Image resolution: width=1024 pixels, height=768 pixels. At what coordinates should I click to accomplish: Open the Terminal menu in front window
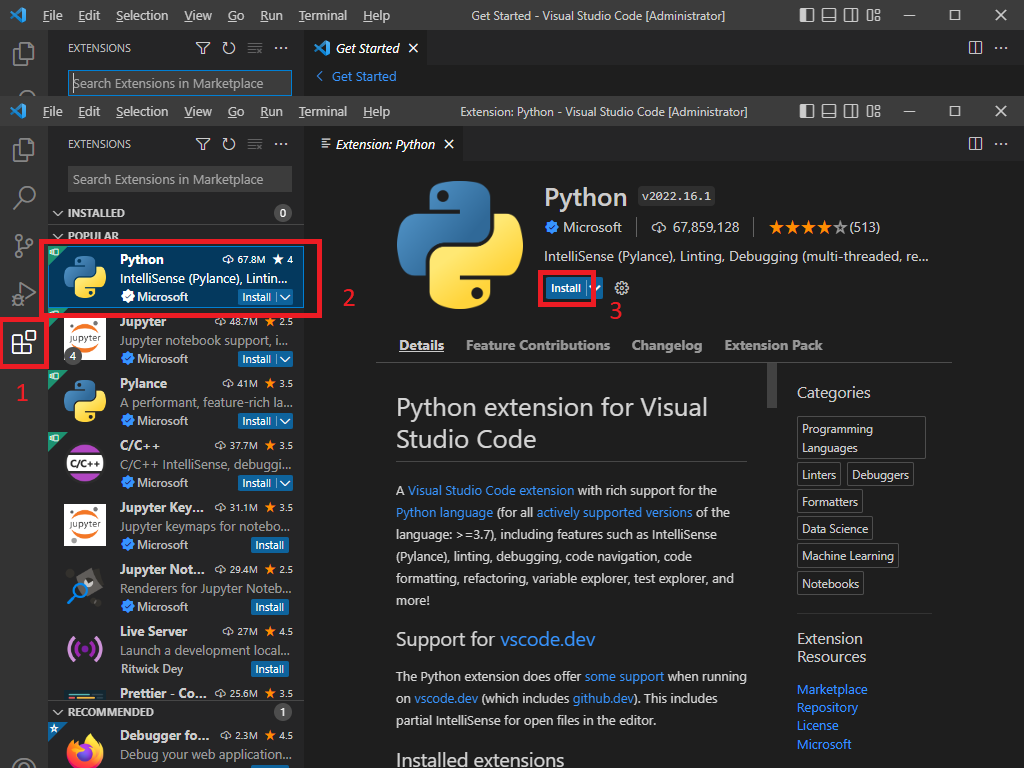tap(323, 112)
